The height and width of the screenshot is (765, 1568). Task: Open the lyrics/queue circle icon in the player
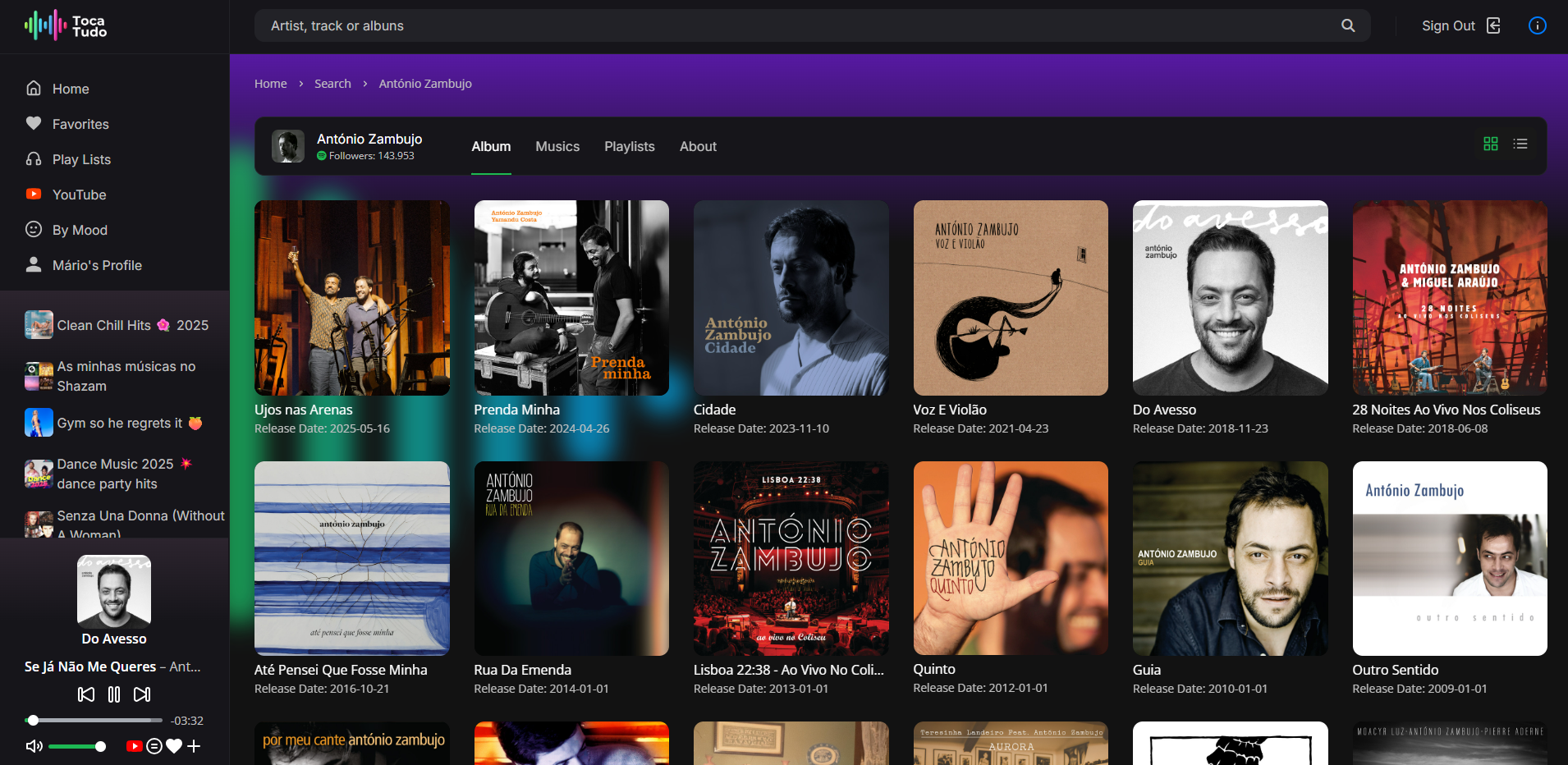(154, 746)
